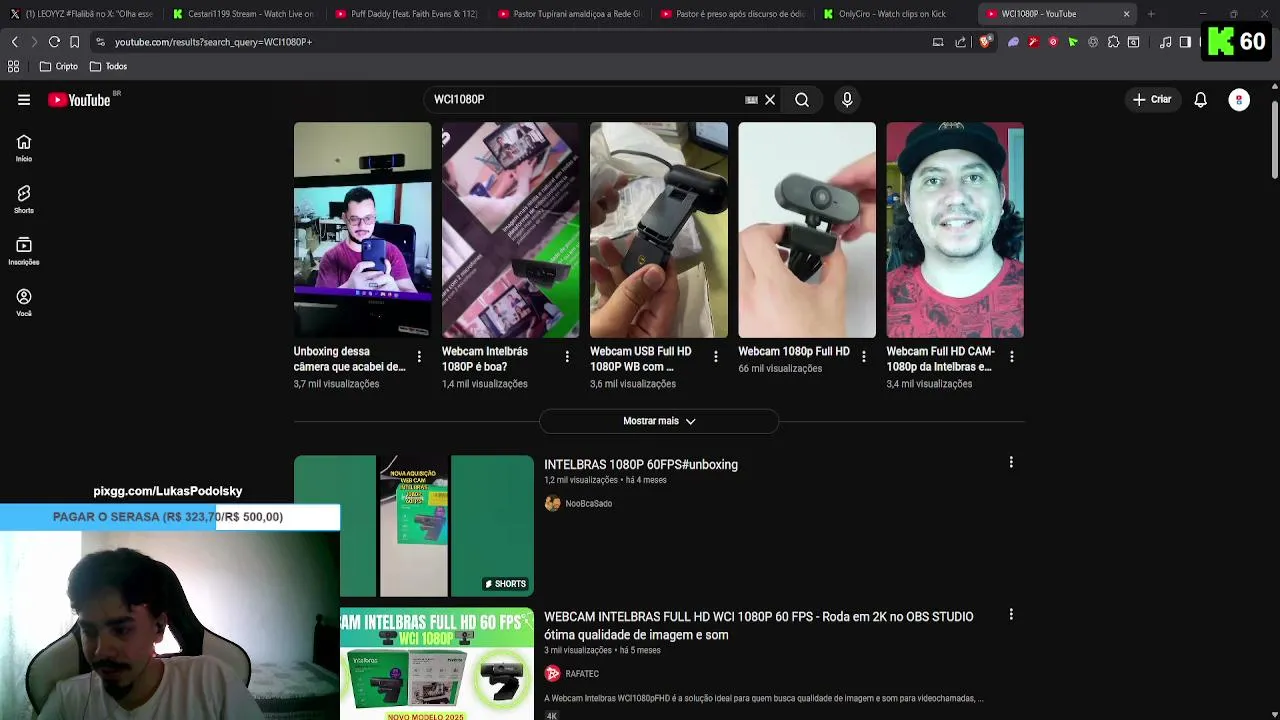This screenshot has width=1280, height=720.
Task: Switch to the OnlyCiro Kick clips tab
Action: point(895,14)
